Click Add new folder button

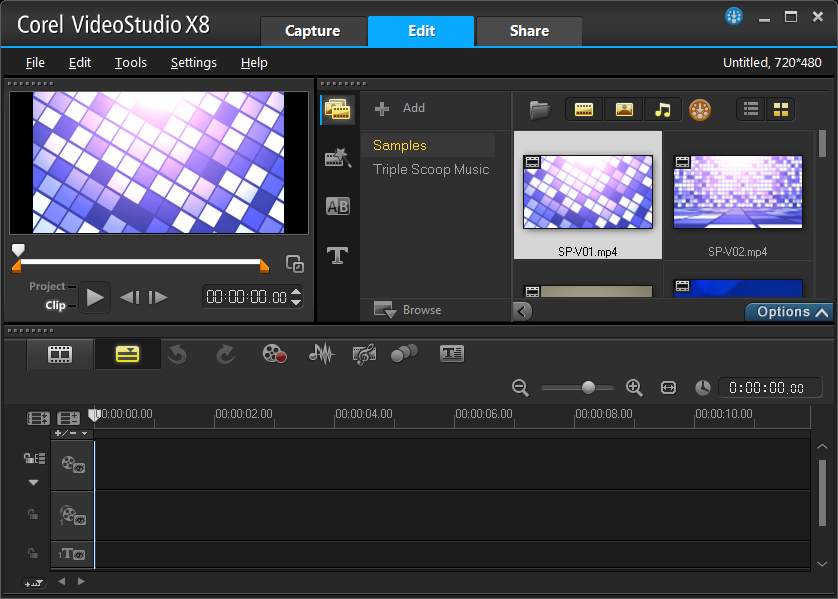click(x=400, y=108)
